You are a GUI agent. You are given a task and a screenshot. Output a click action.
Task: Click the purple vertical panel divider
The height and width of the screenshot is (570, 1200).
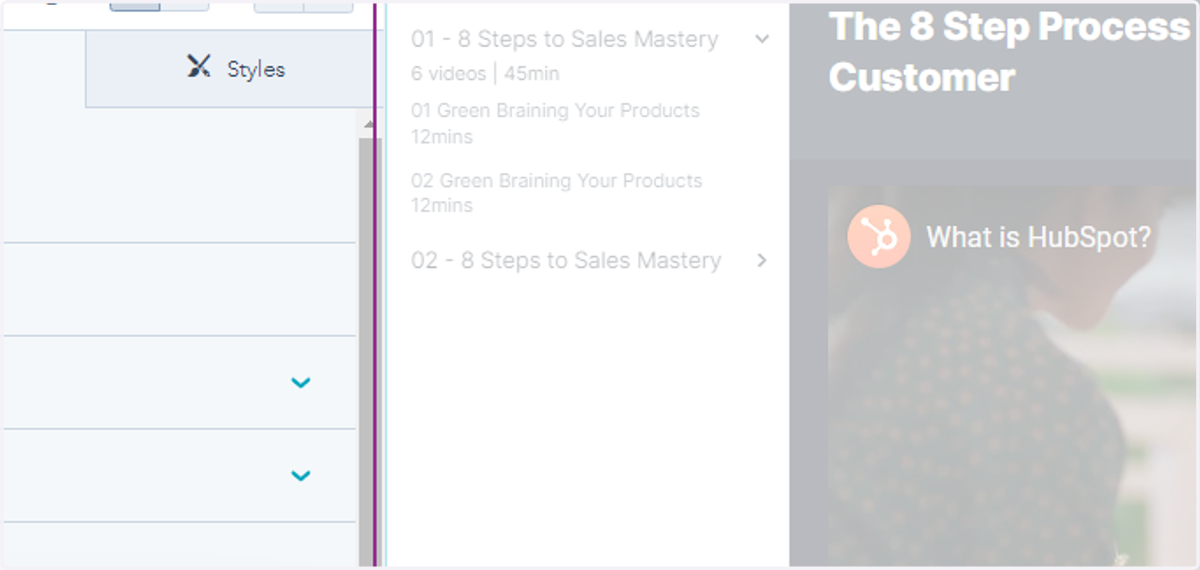click(377, 285)
